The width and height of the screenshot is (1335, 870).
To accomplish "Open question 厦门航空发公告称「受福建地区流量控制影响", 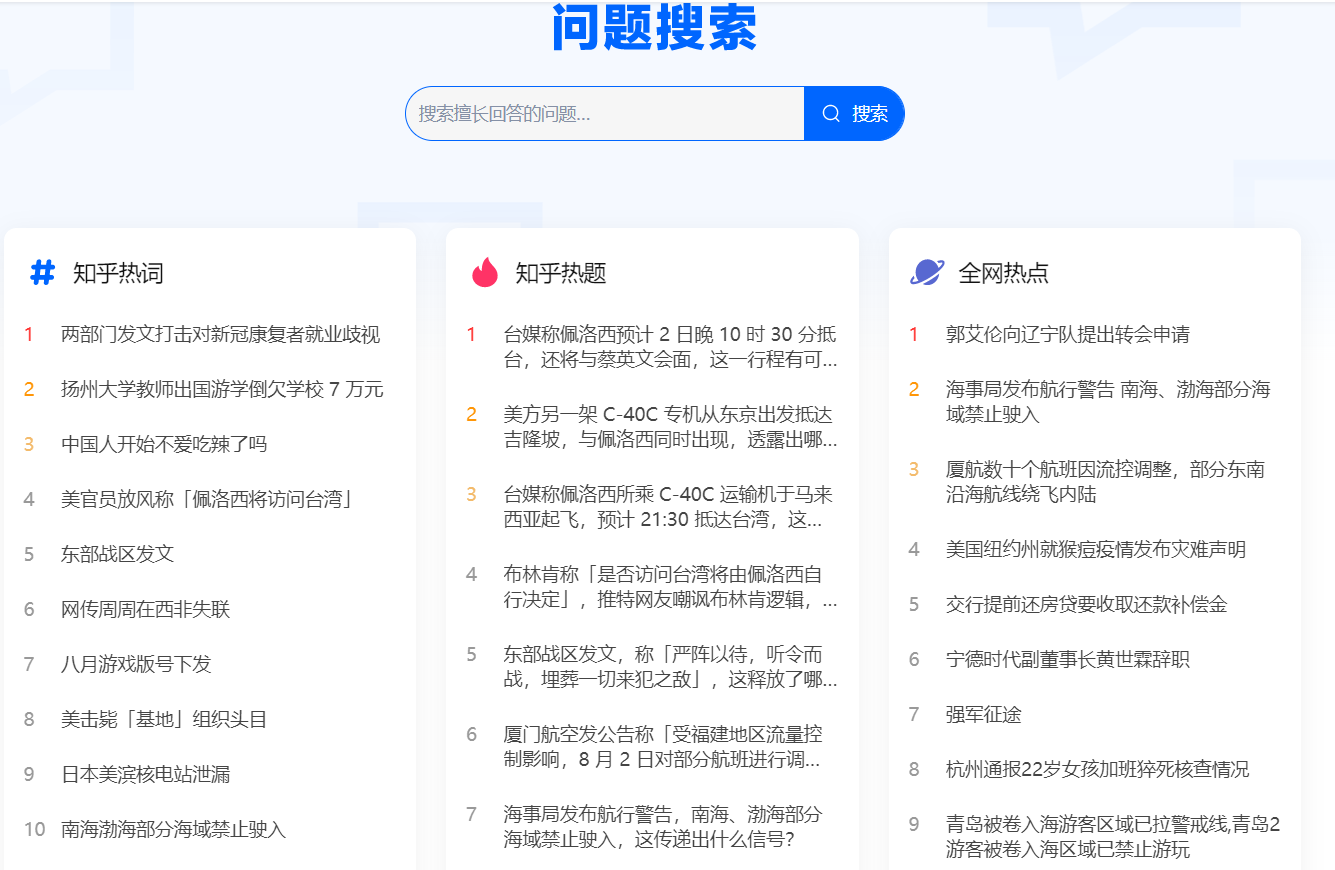I will pyautogui.click(x=663, y=747).
